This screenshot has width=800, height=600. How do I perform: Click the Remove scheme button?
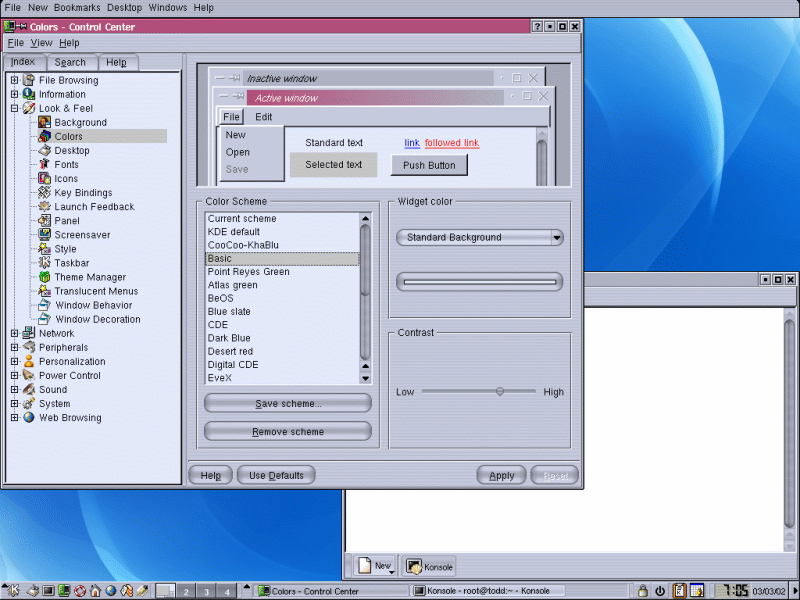tap(288, 432)
